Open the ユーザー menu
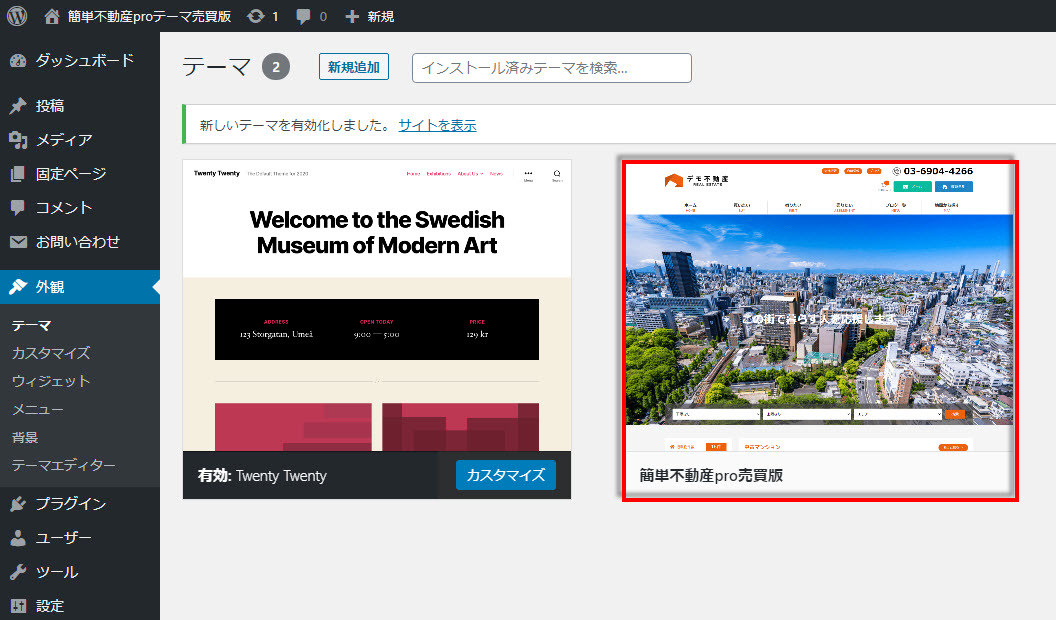 pyautogui.click(x=64, y=538)
